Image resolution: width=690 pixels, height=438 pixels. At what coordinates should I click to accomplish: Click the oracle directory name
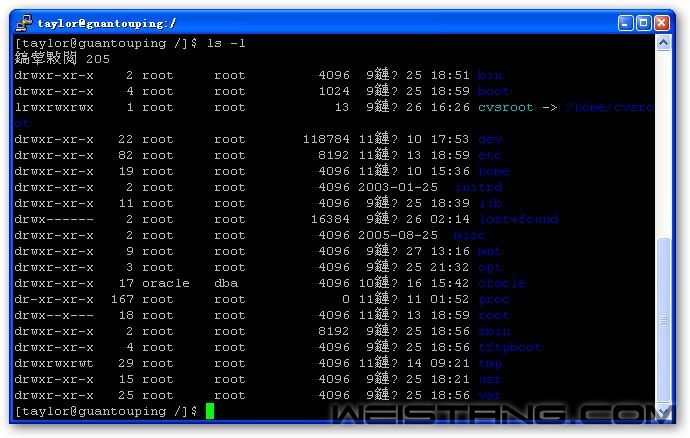pyautogui.click(x=501, y=283)
